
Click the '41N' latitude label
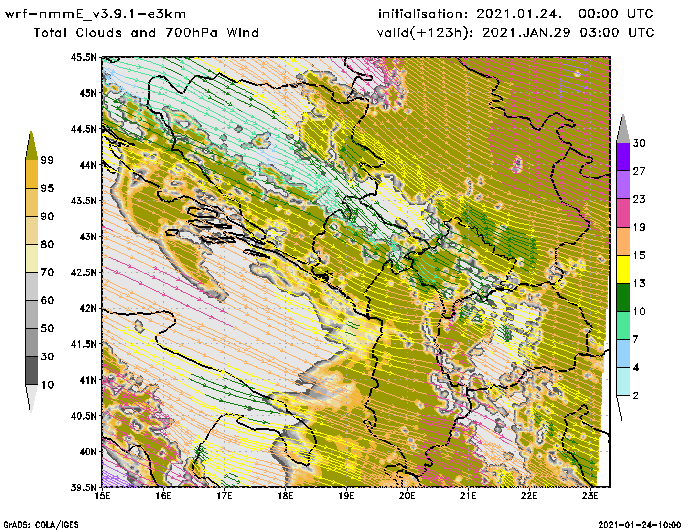88,380
